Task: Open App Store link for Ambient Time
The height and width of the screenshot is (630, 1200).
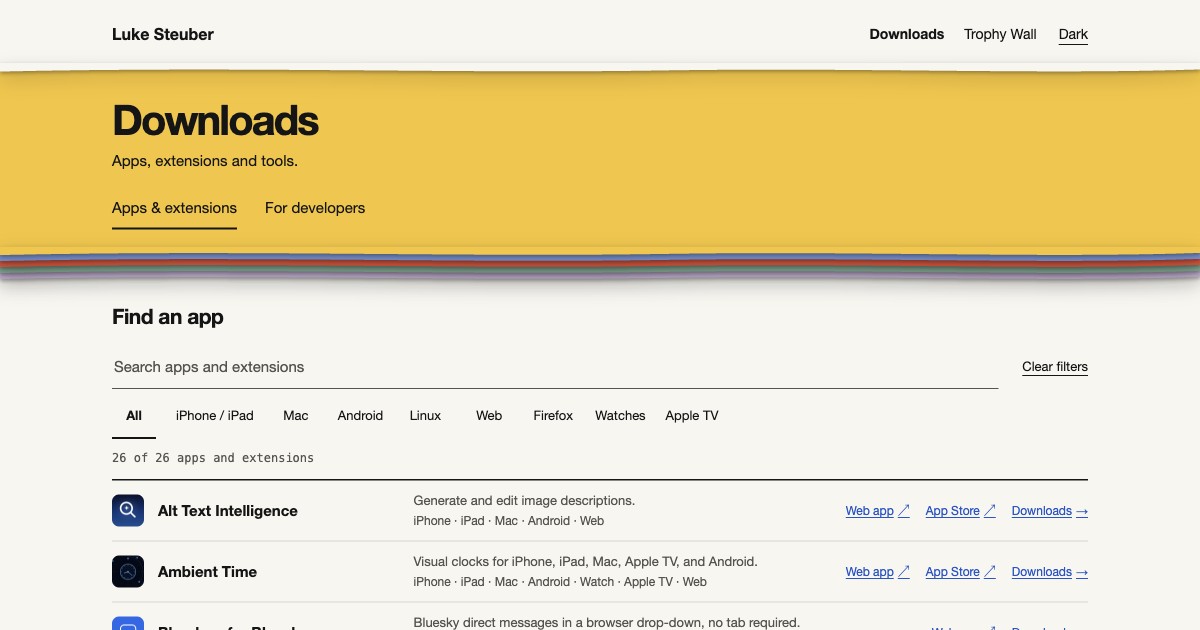Action: coord(960,572)
